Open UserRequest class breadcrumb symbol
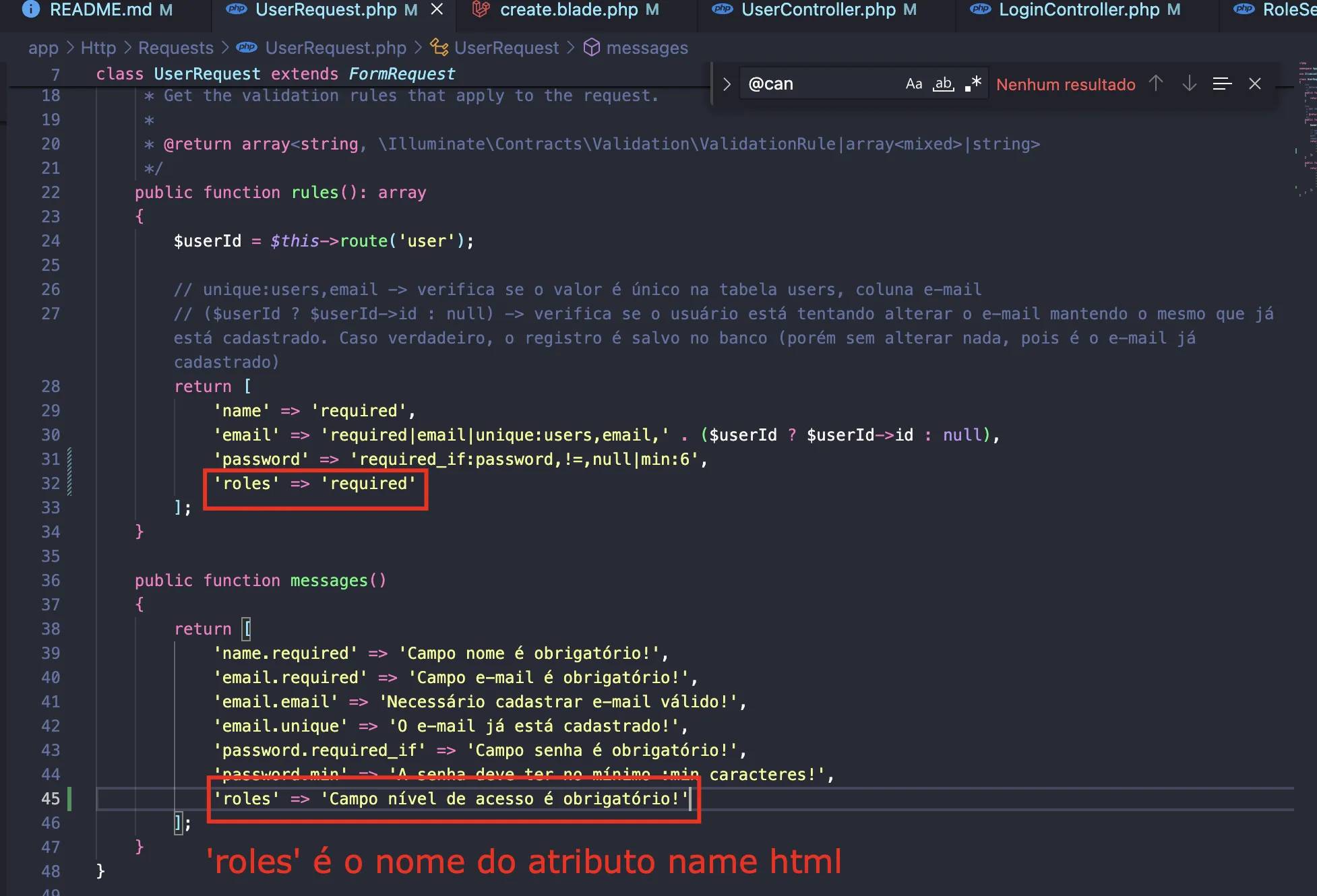The image size is (1317, 896). (x=506, y=48)
